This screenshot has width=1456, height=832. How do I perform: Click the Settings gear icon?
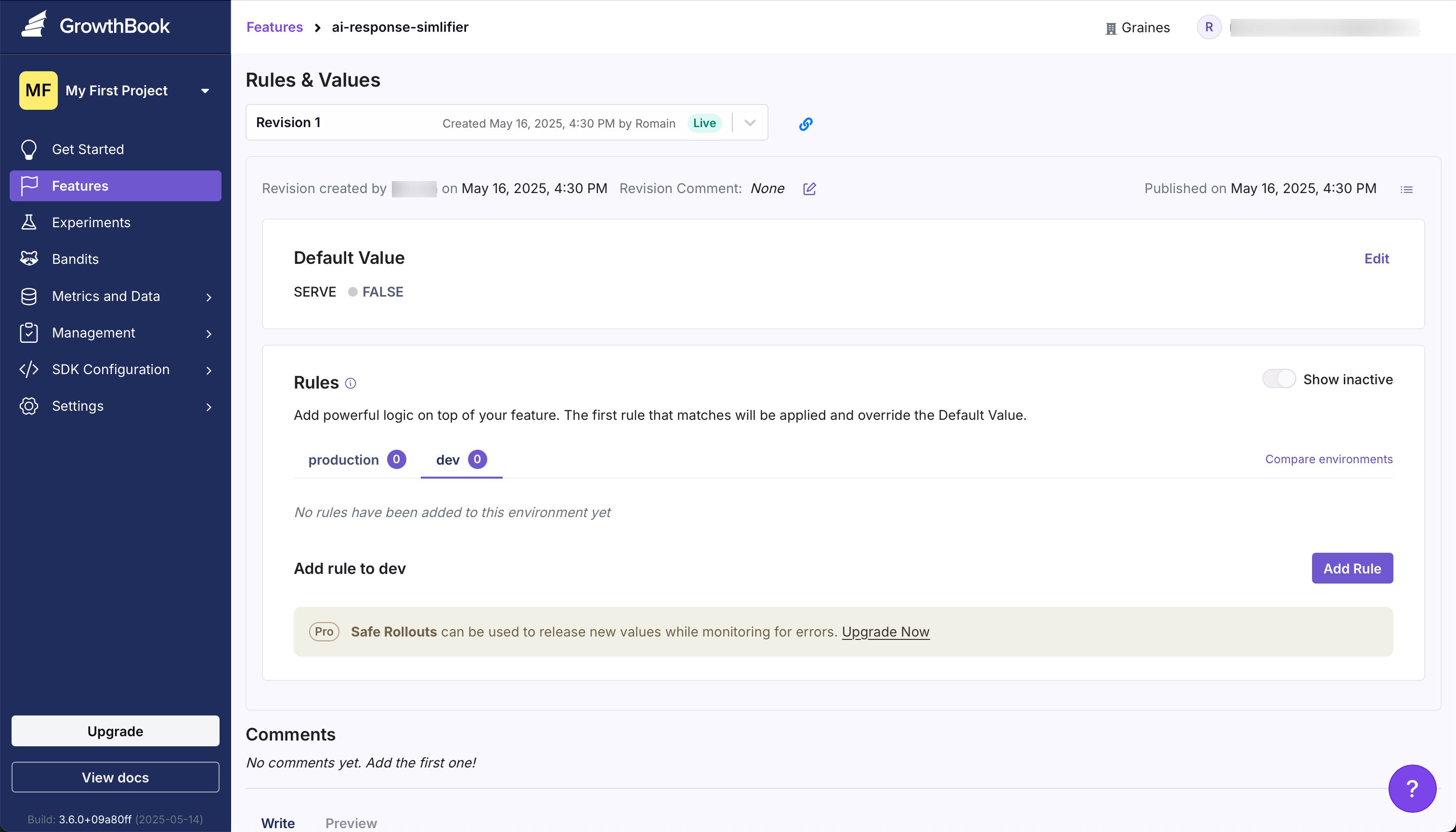coord(28,406)
